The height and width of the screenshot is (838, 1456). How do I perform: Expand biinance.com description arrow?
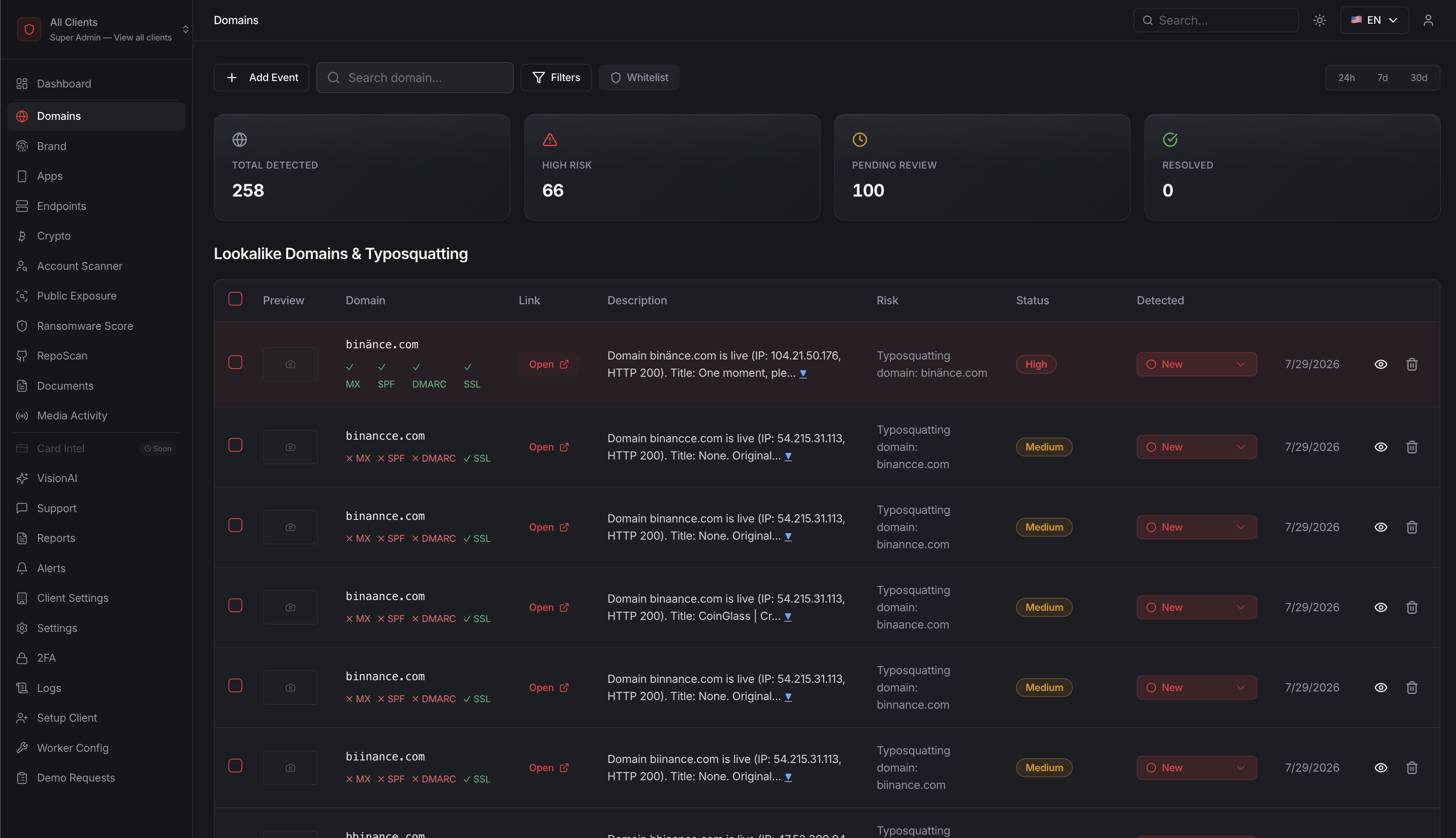788,777
